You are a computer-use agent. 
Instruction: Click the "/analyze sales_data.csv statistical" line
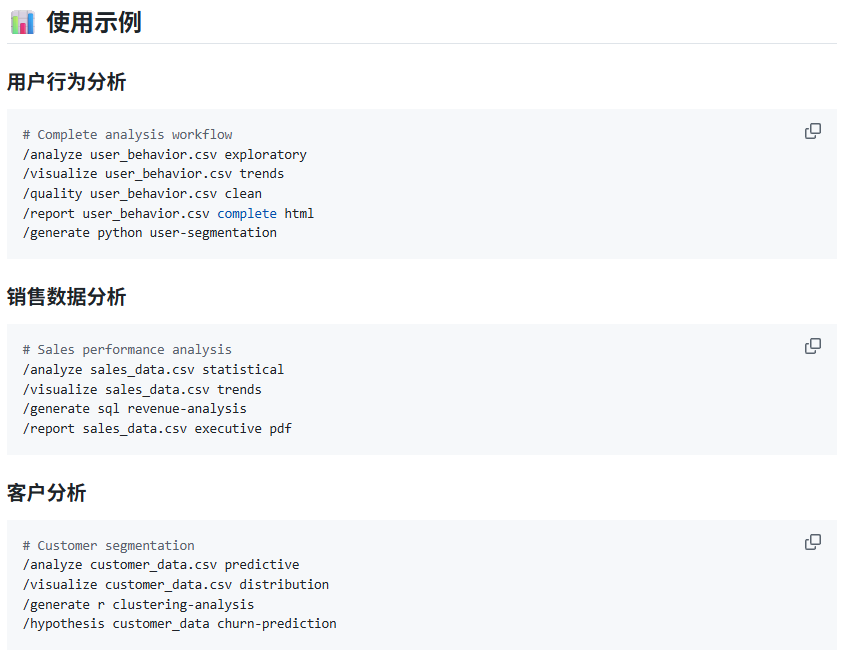153,370
